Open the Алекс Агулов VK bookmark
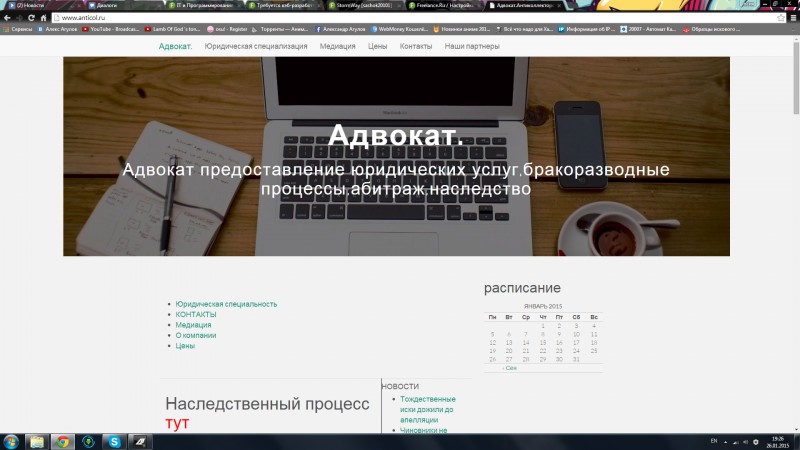 57,29
